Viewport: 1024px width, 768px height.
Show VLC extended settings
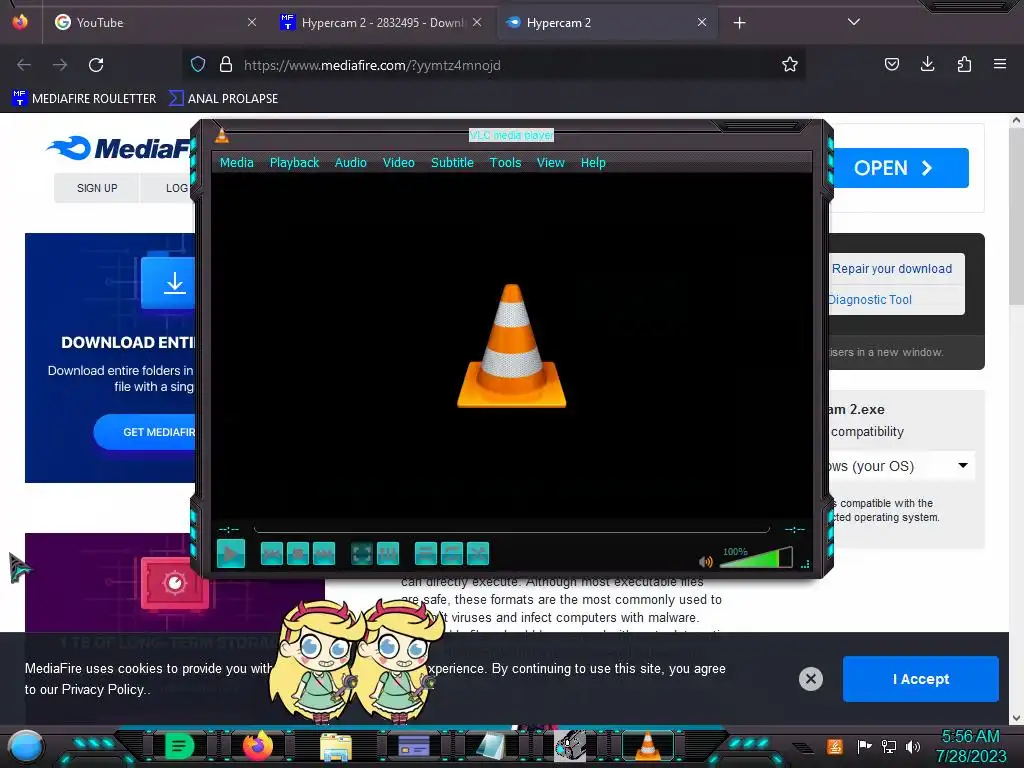pos(388,554)
